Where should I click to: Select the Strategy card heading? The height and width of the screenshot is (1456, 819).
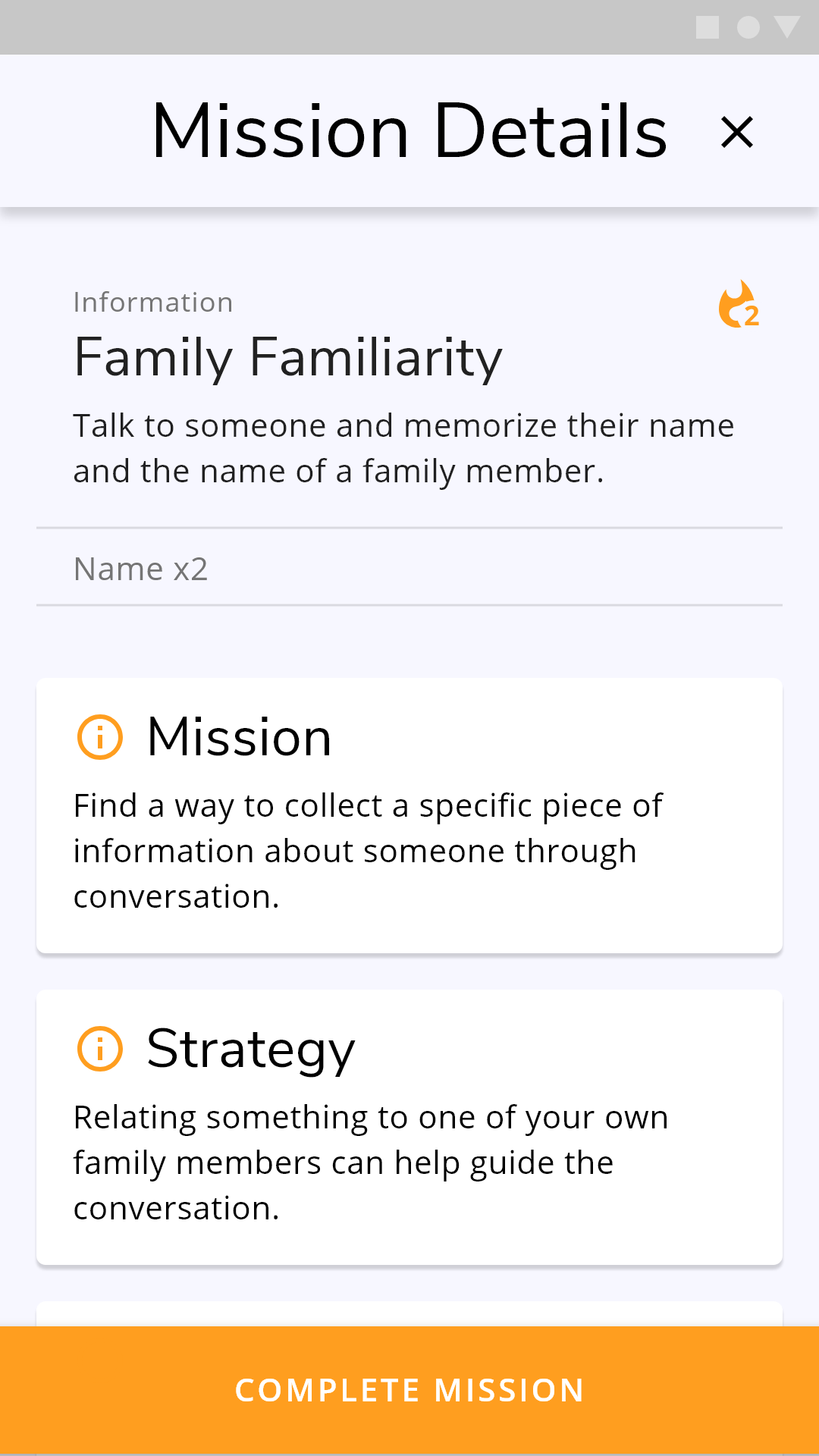coord(250,1049)
